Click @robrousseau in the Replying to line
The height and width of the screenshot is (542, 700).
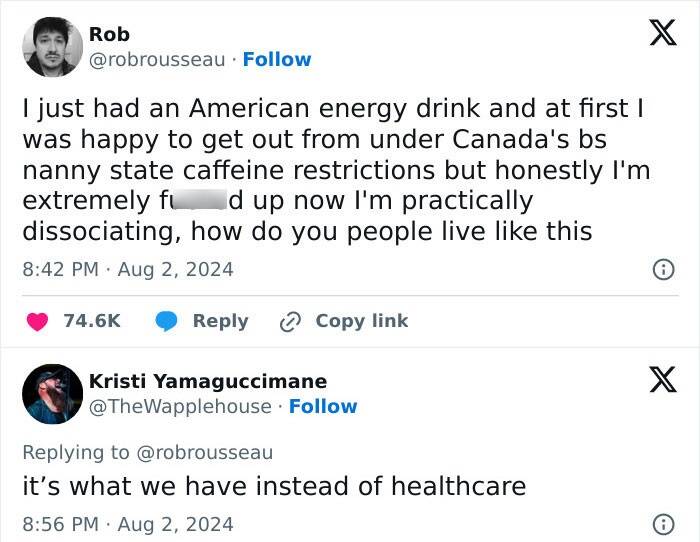click(203, 452)
